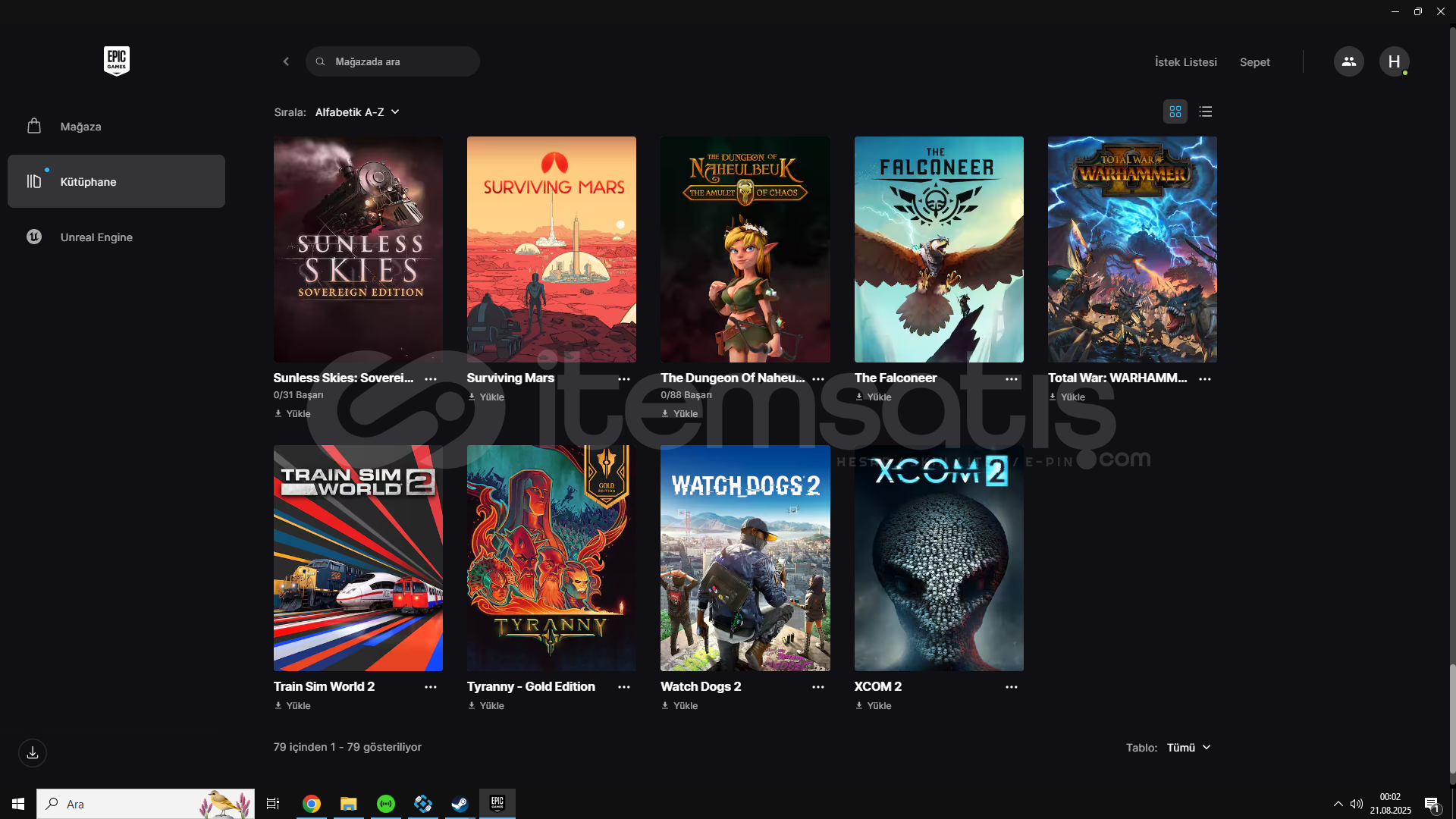Go back with the left arrow

pos(286,61)
